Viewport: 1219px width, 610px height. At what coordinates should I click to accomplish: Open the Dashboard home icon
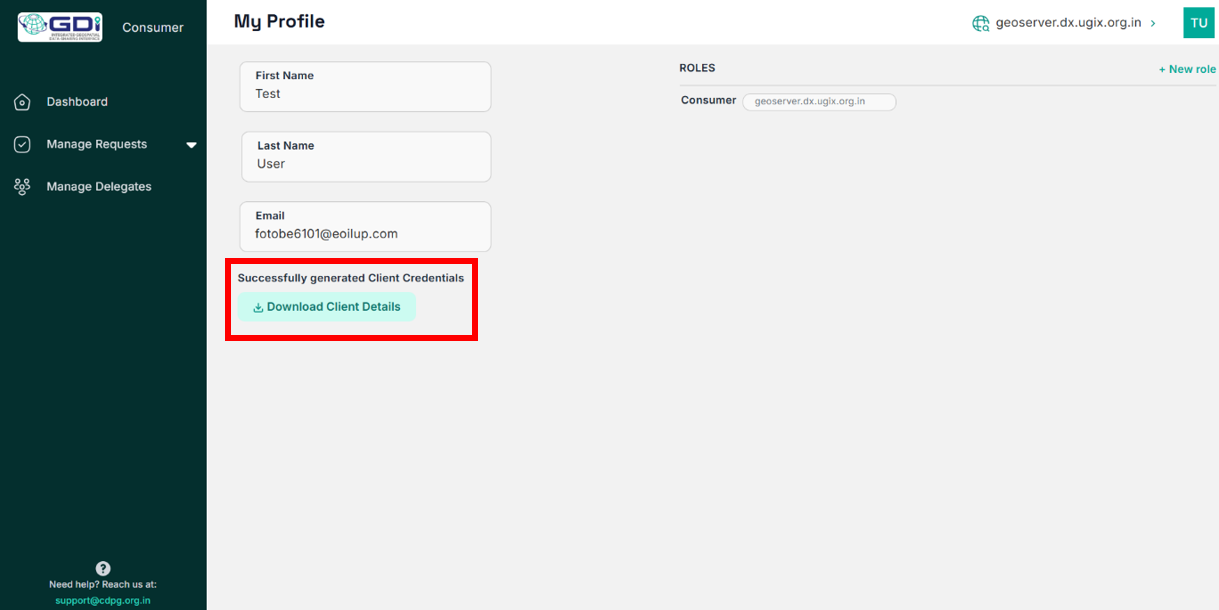[22, 101]
